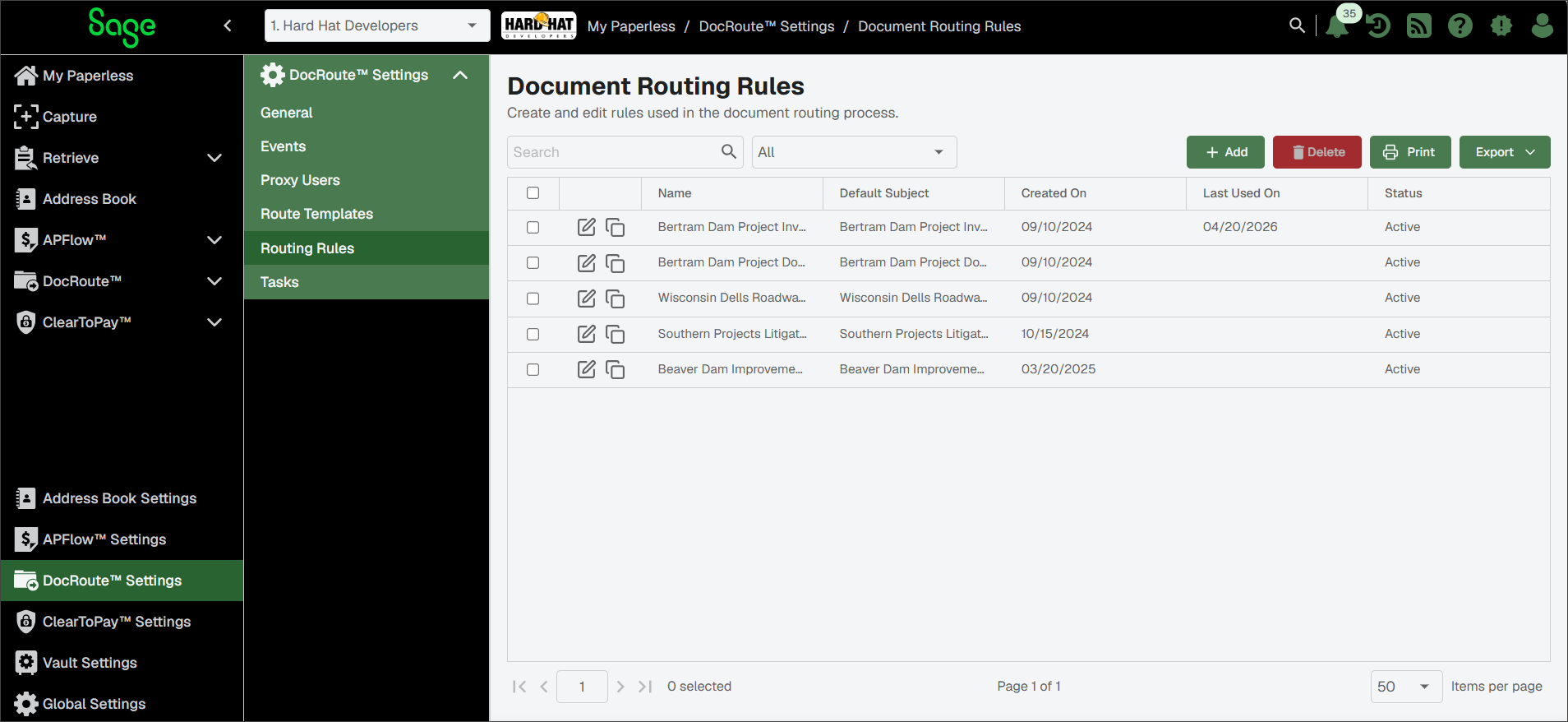The image size is (1568, 722).
Task: Click the search magnifier in rules filter
Action: tap(728, 151)
